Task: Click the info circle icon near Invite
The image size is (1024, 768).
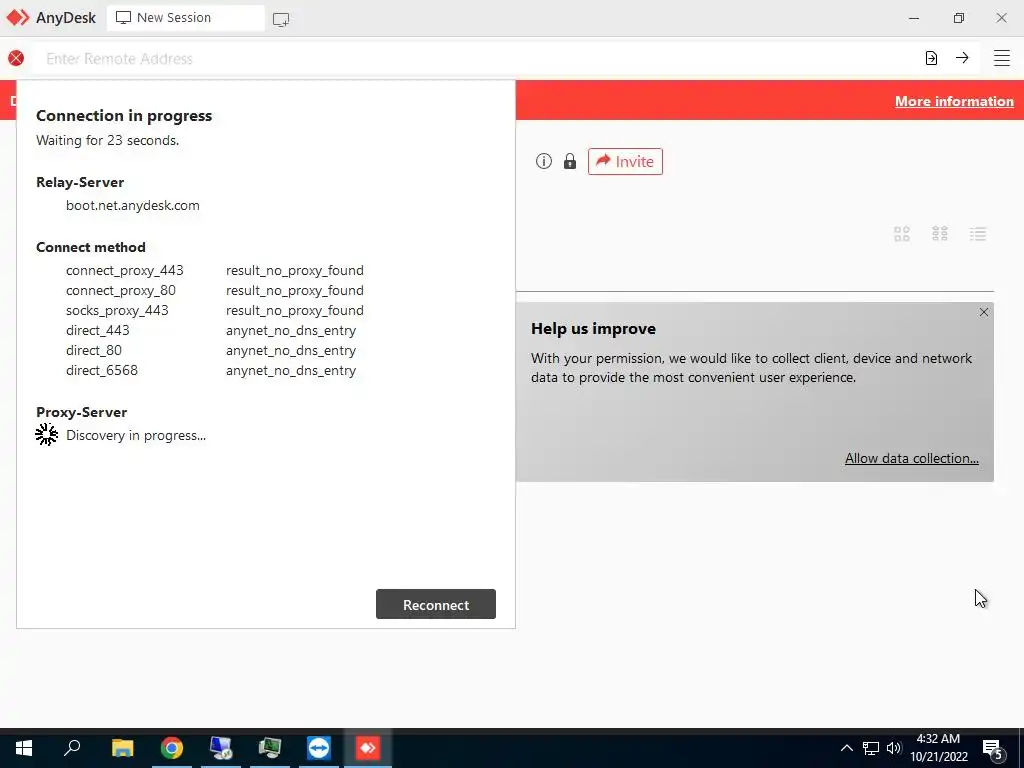Action: click(x=543, y=161)
